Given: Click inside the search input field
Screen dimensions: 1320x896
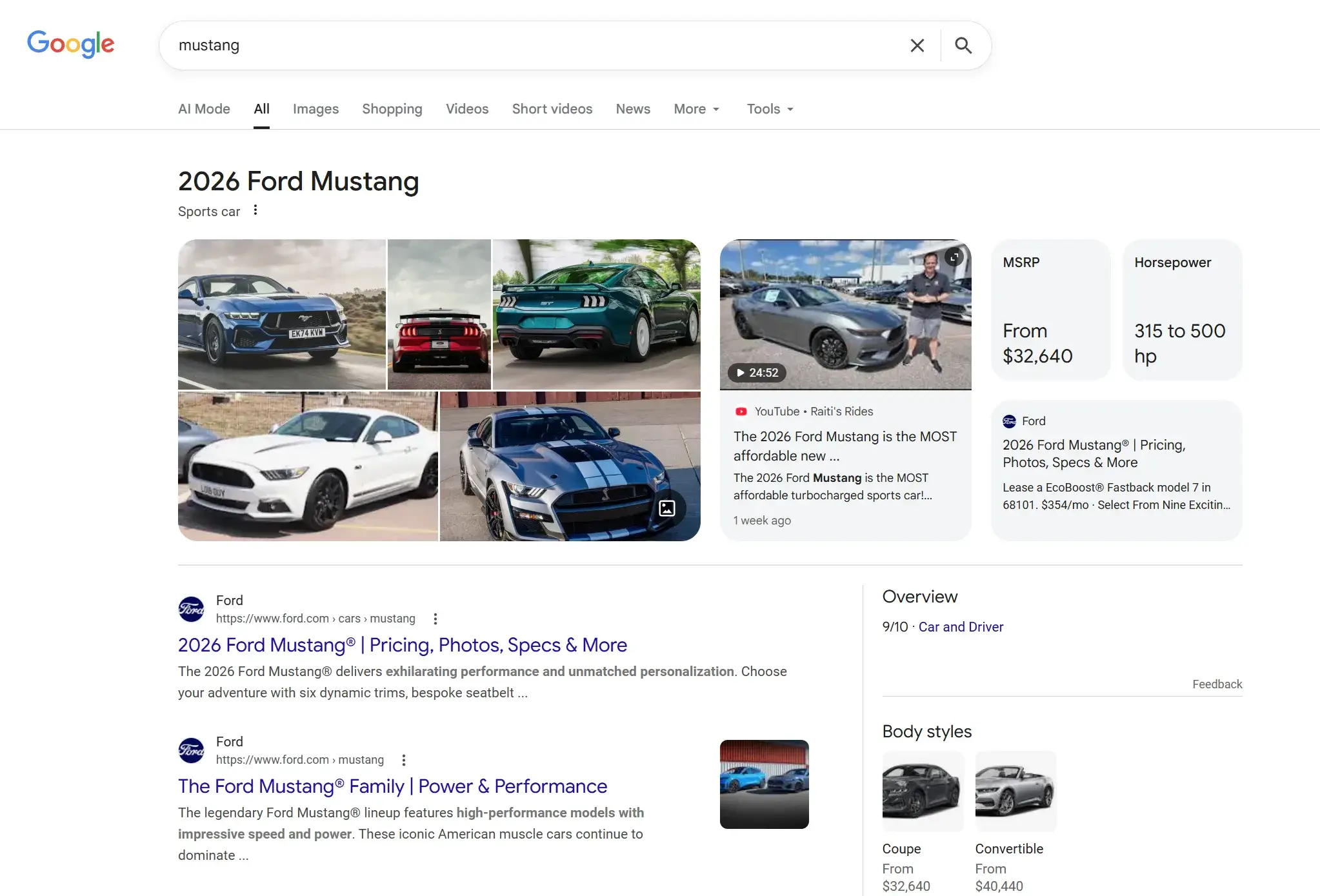Looking at the screenshot, I should pyautogui.click(x=516, y=45).
